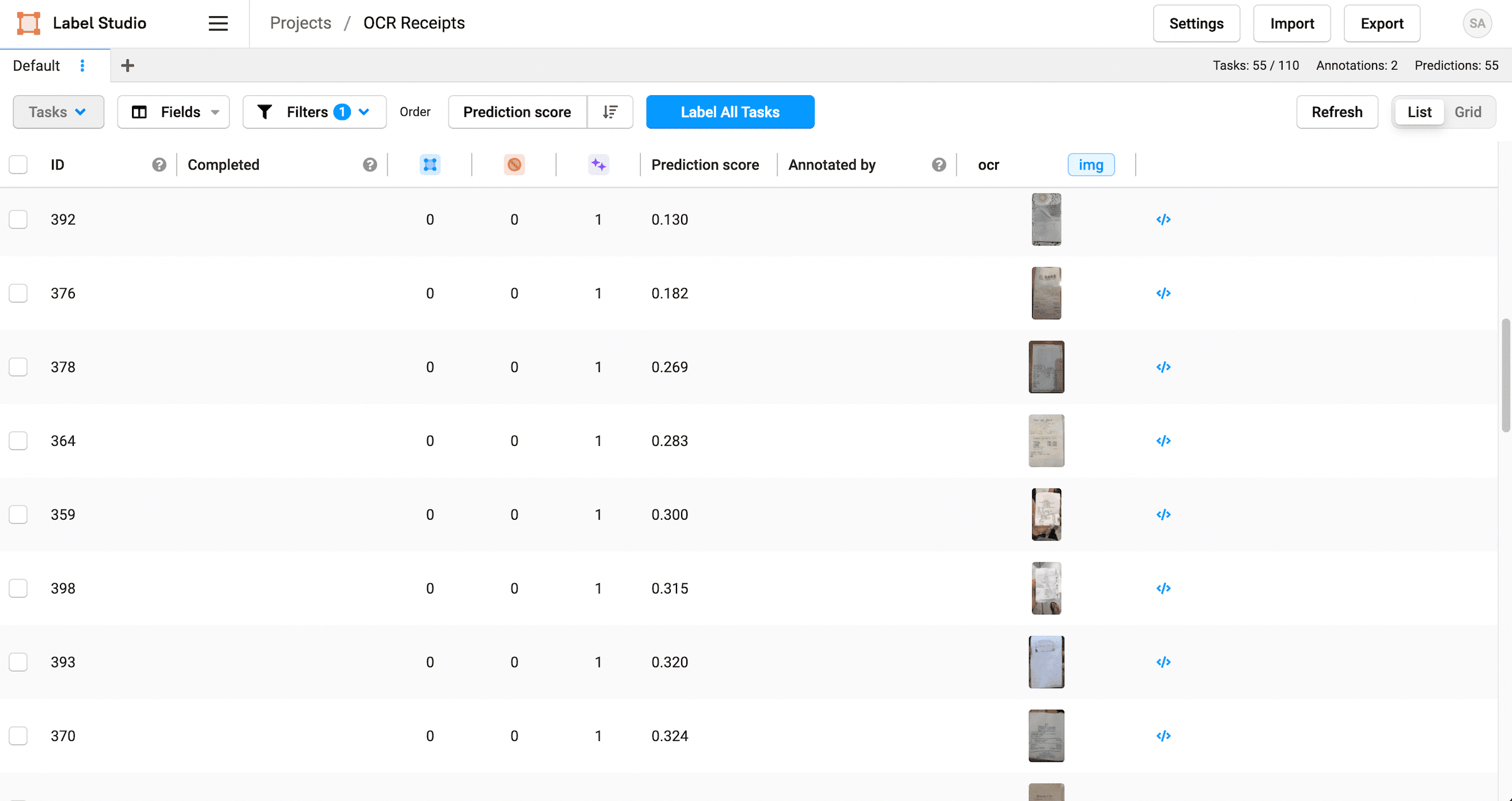Screen dimensions: 1512x801
Task: Open the Fields dropdown
Action: (173, 111)
